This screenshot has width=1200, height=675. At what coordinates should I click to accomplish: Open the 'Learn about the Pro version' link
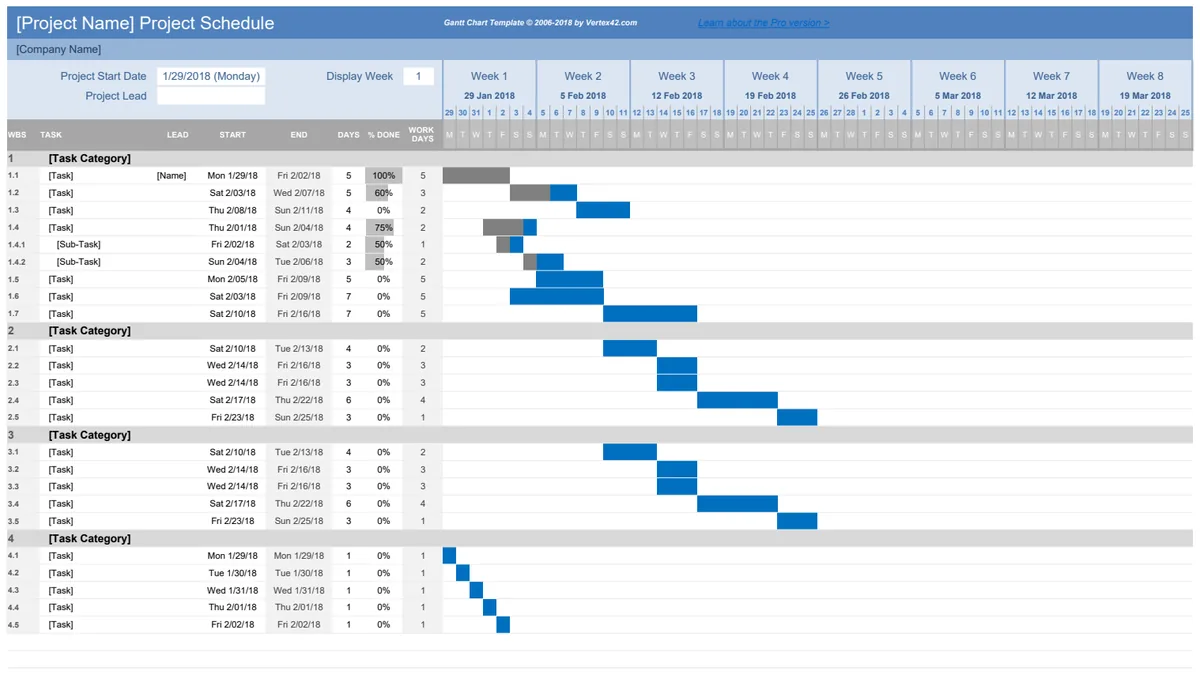tap(763, 23)
